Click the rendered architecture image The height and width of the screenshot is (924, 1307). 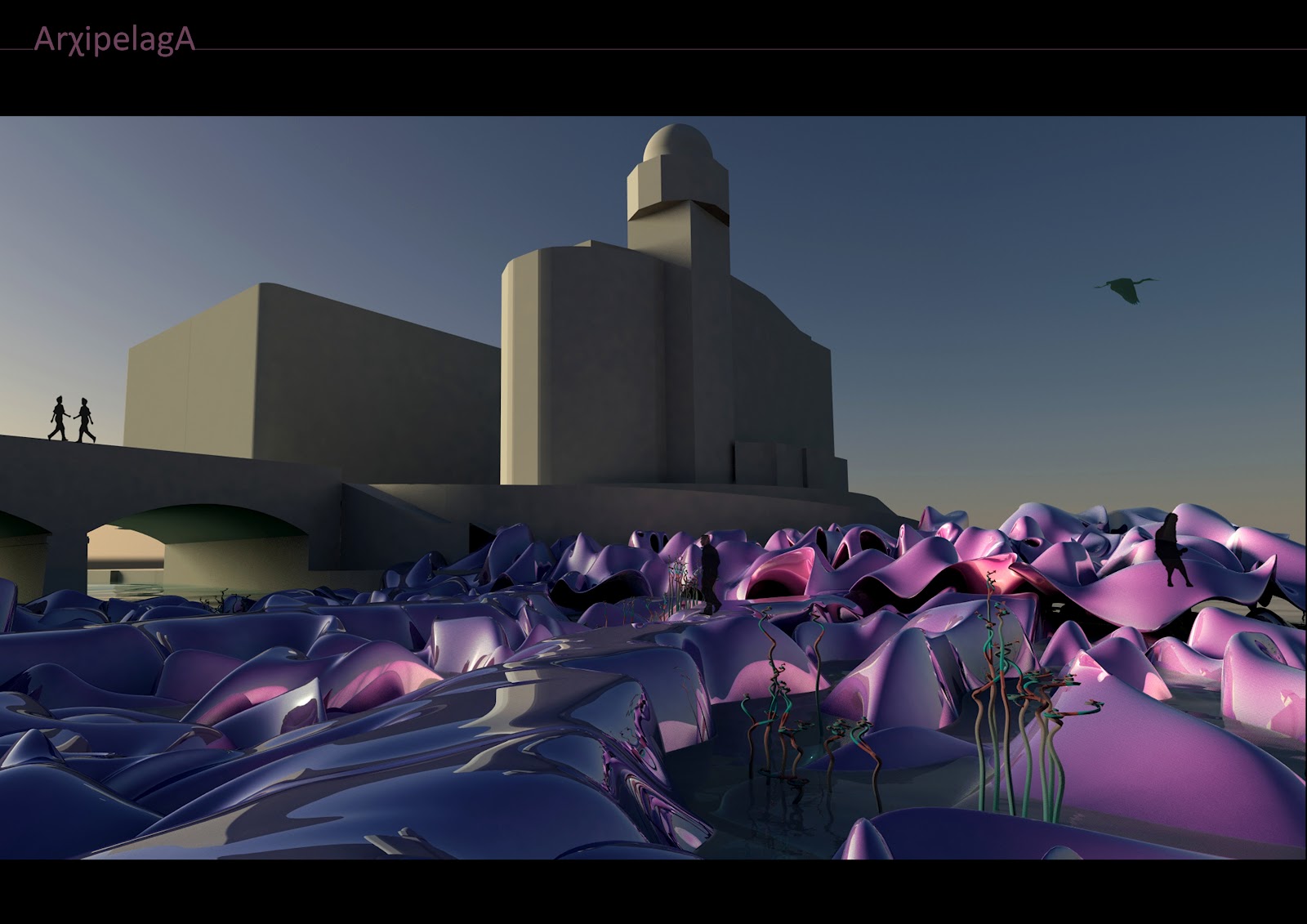click(x=653, y=488)
